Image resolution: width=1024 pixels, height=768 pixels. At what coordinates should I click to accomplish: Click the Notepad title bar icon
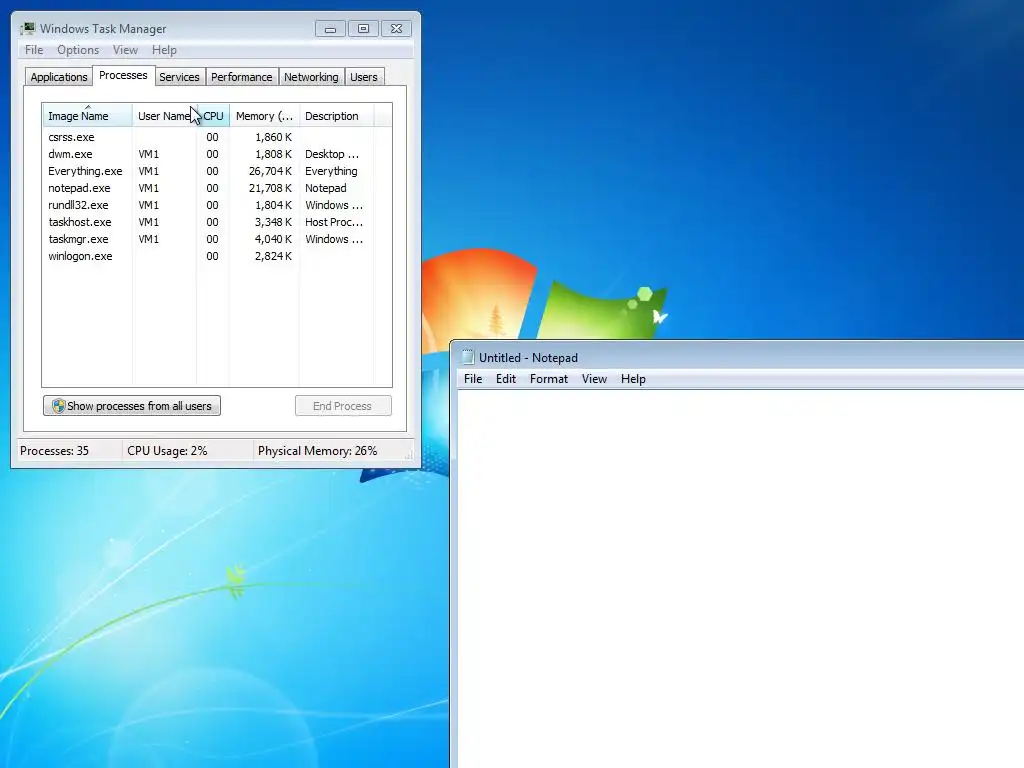(468, 357)
